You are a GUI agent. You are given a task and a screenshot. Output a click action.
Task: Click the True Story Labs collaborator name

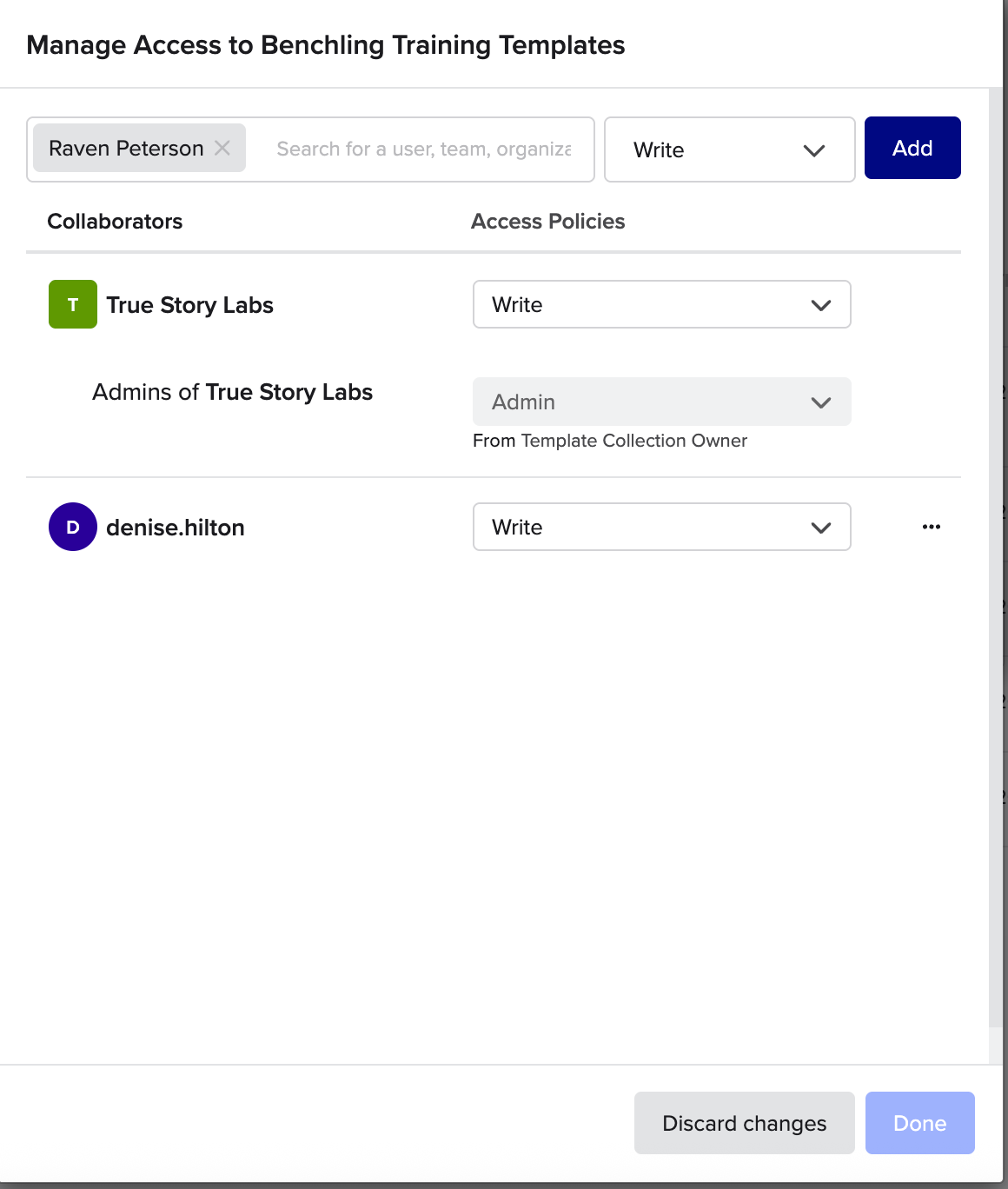(189, 305)
